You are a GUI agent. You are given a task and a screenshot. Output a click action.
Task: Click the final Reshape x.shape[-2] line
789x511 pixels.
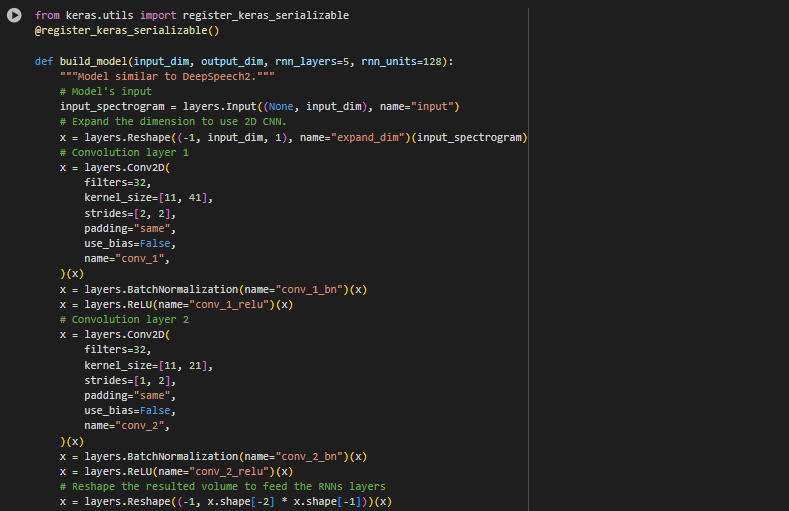tap(225, 501)
